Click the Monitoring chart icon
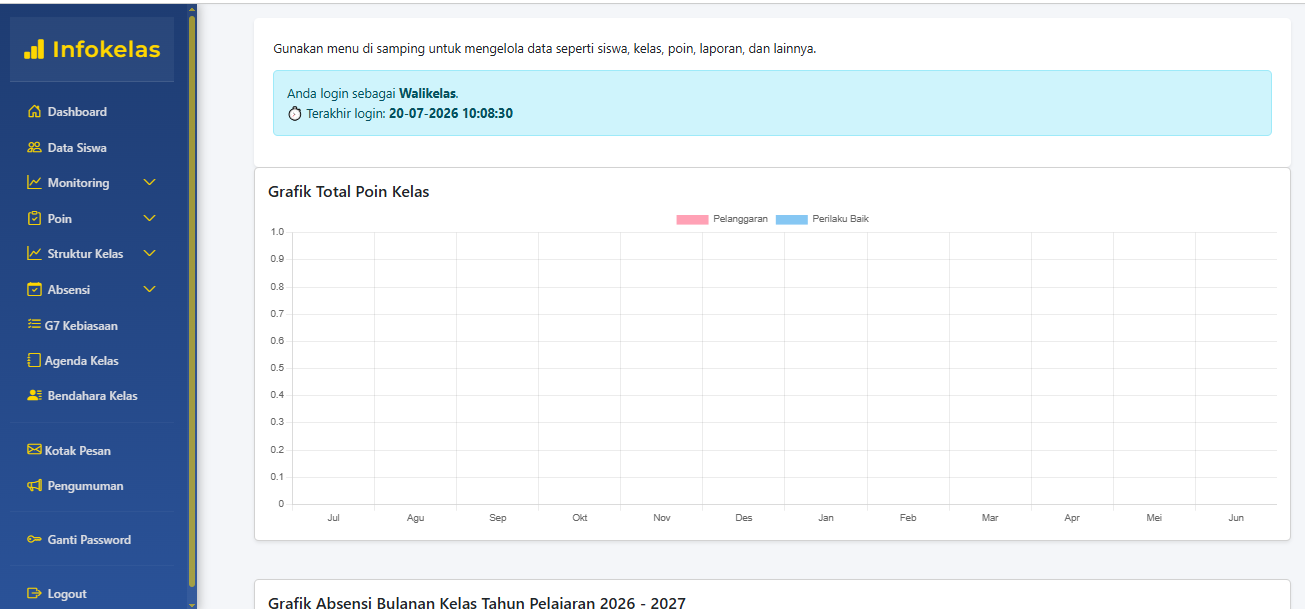 click(x=34, y=183)
